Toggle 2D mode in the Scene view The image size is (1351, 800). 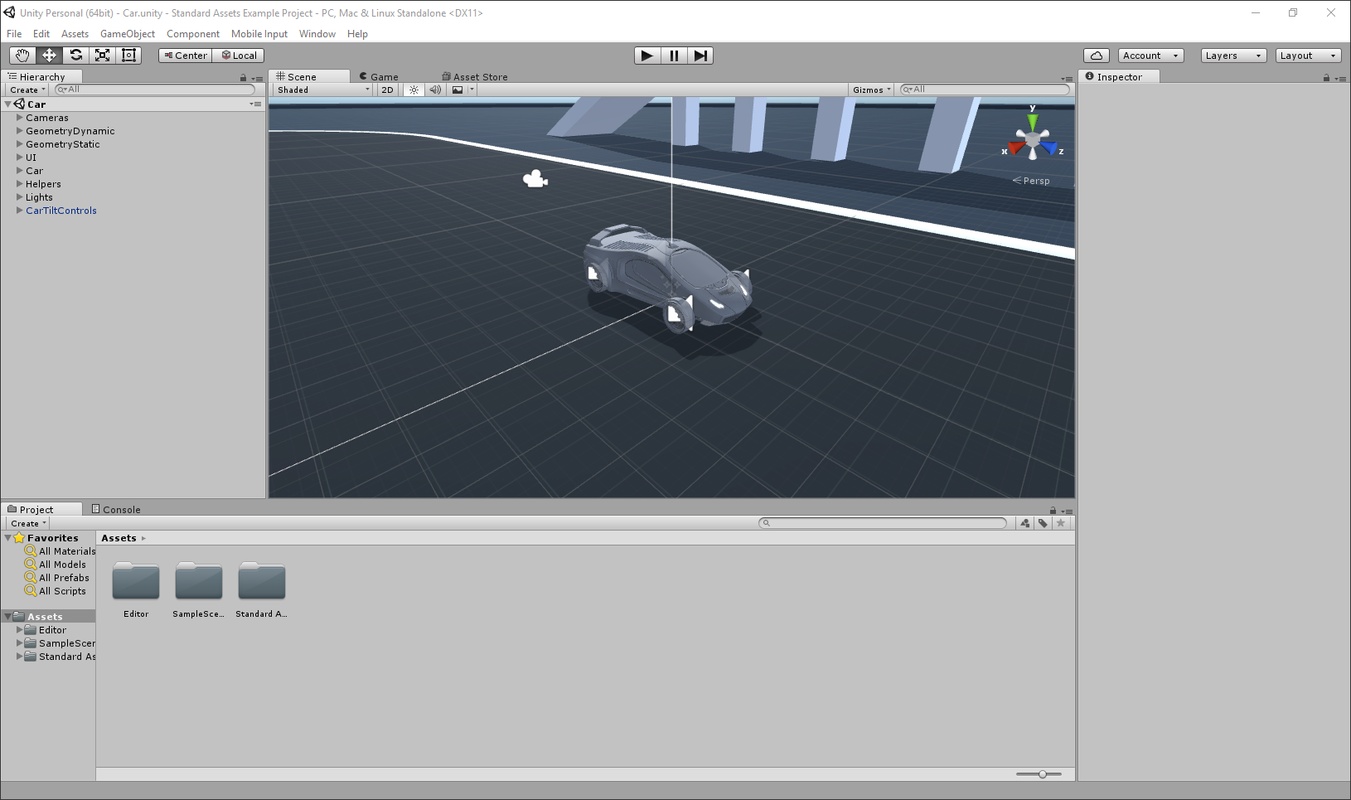pos(387,90)
